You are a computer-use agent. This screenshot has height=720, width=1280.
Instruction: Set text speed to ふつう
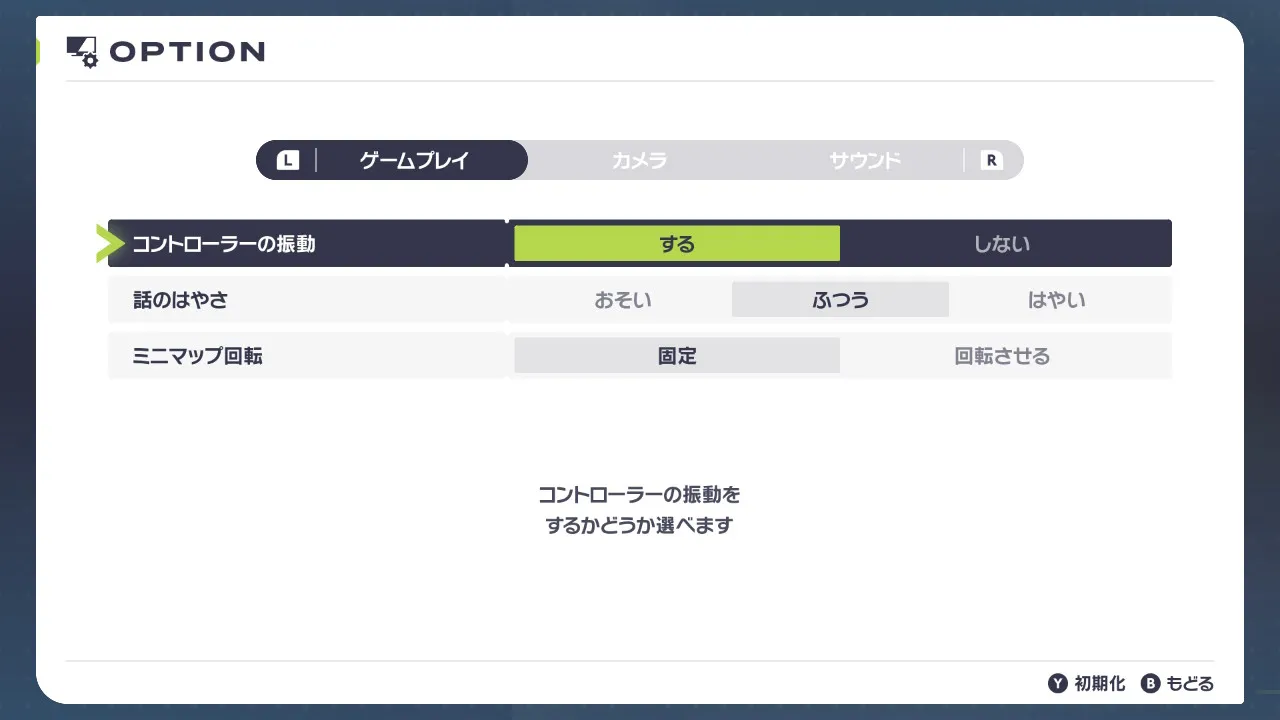pos(840,300)
